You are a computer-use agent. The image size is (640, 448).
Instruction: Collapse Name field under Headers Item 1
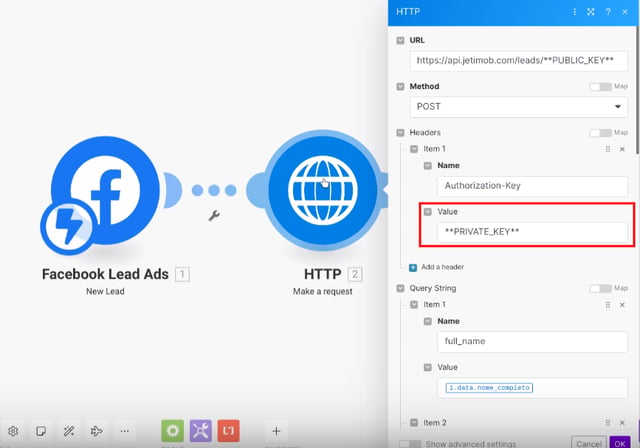click(427, 166)
